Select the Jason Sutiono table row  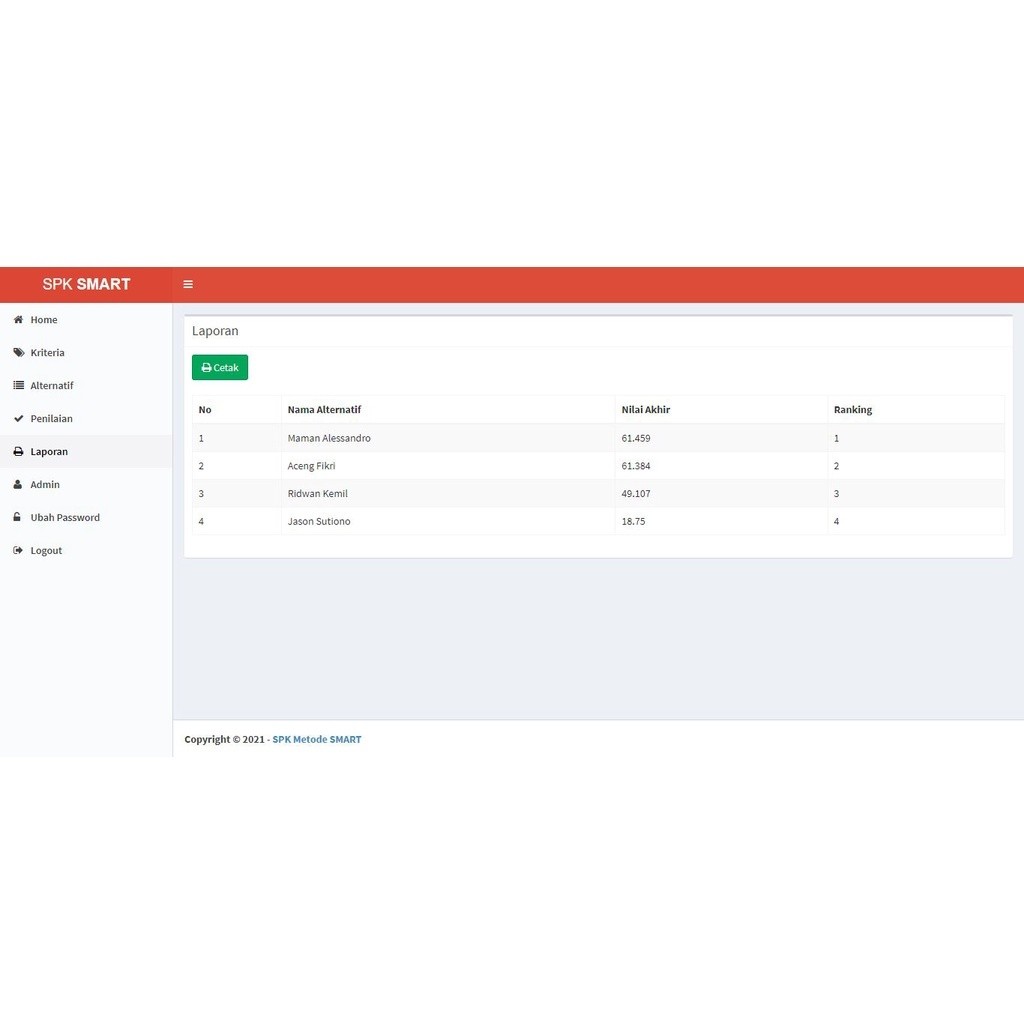tap(598, 521)
